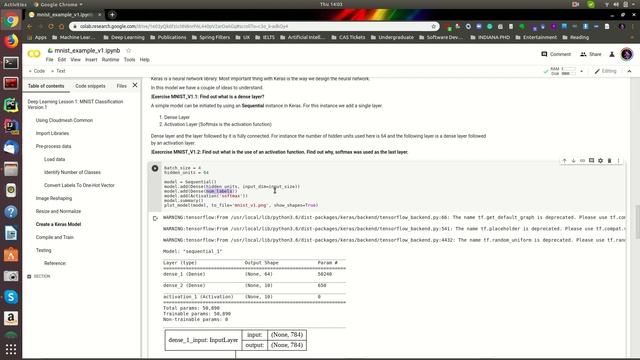This screenshot has width=640, height=360.
Task: Click the Share button
Action: click(591, 54)
